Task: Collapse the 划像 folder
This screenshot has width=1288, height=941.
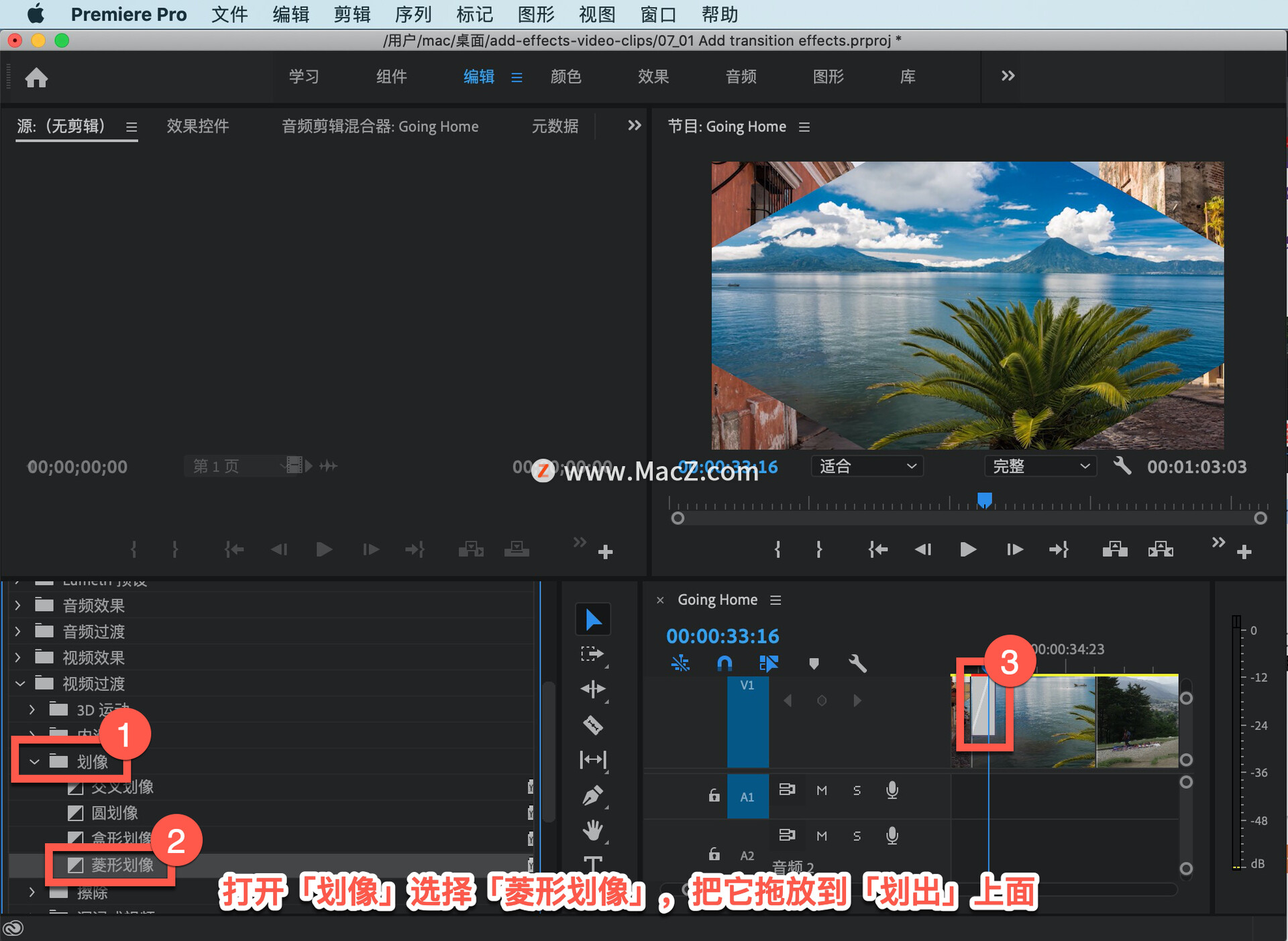Action: pyautogui.click(x=34, y=762)
